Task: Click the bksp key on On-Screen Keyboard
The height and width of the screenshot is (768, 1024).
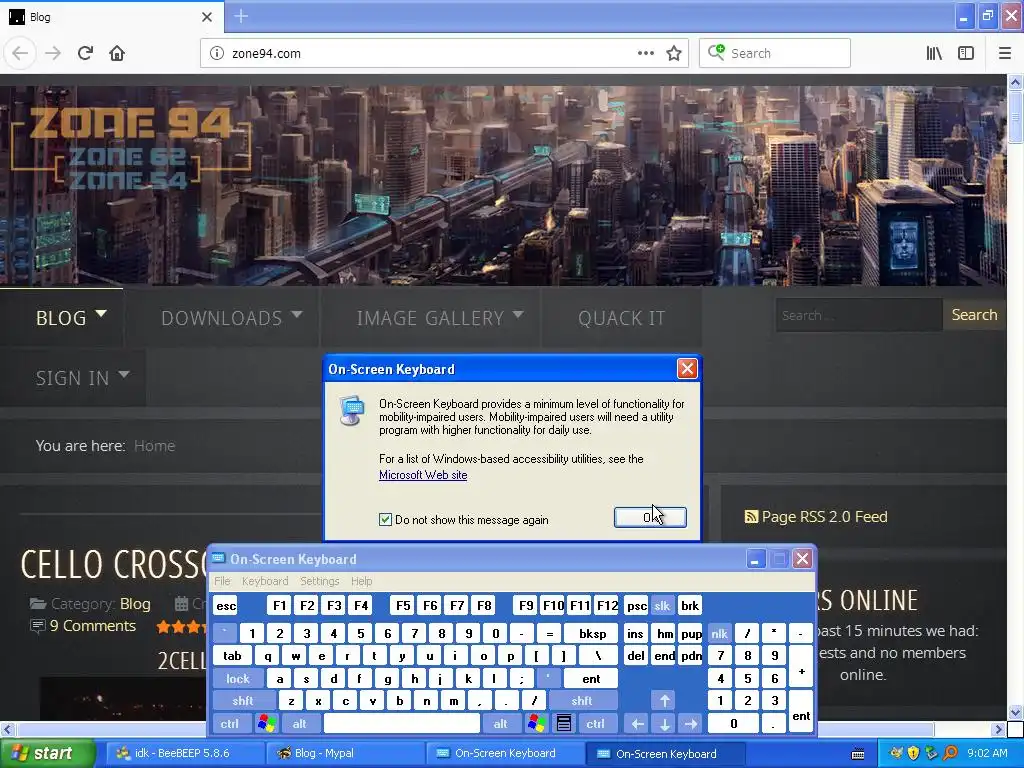Action: pos(592,633)
